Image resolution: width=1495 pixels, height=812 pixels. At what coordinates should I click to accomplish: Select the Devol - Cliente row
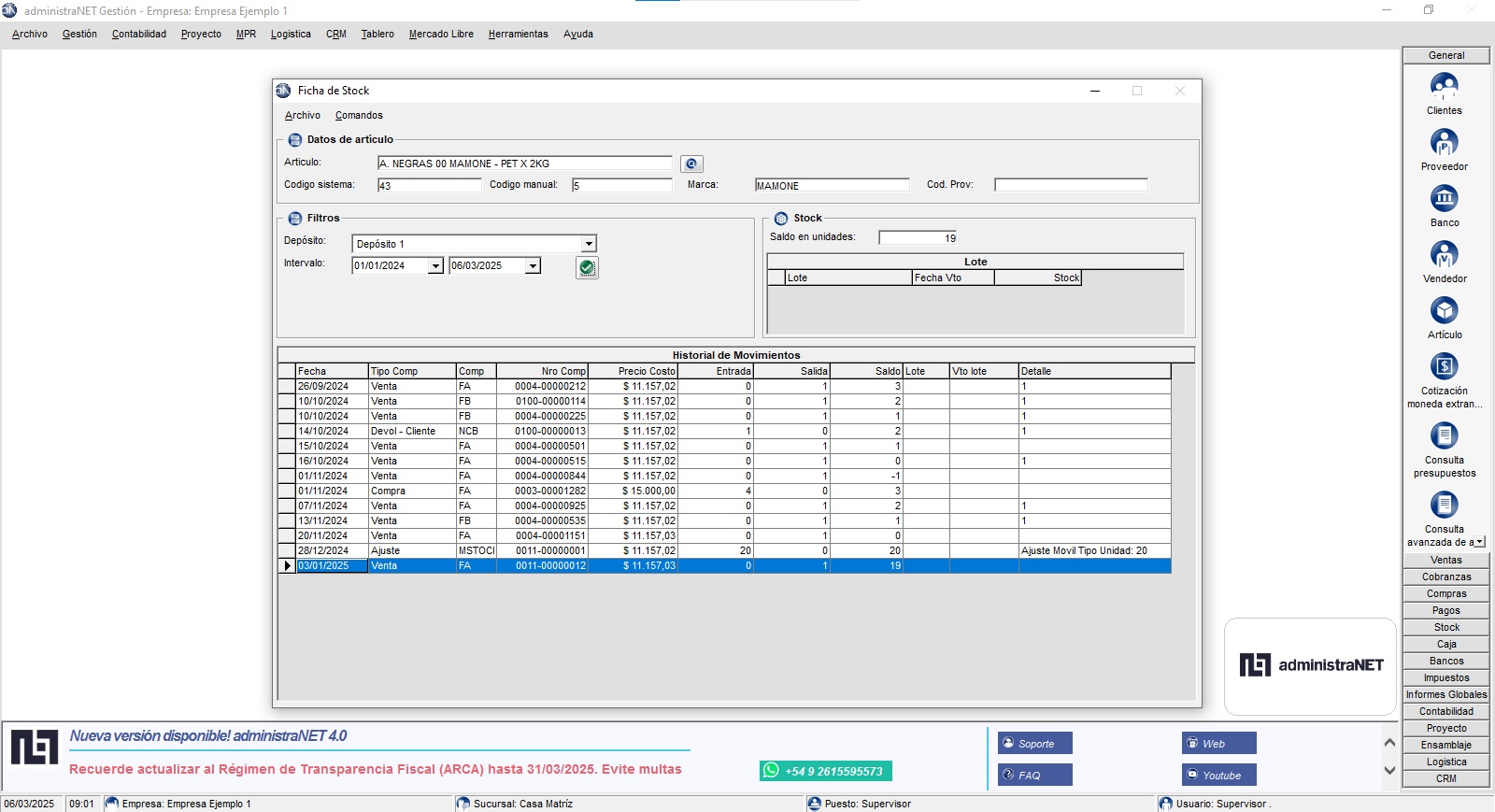pyautogui.click(x=724, y=431)
